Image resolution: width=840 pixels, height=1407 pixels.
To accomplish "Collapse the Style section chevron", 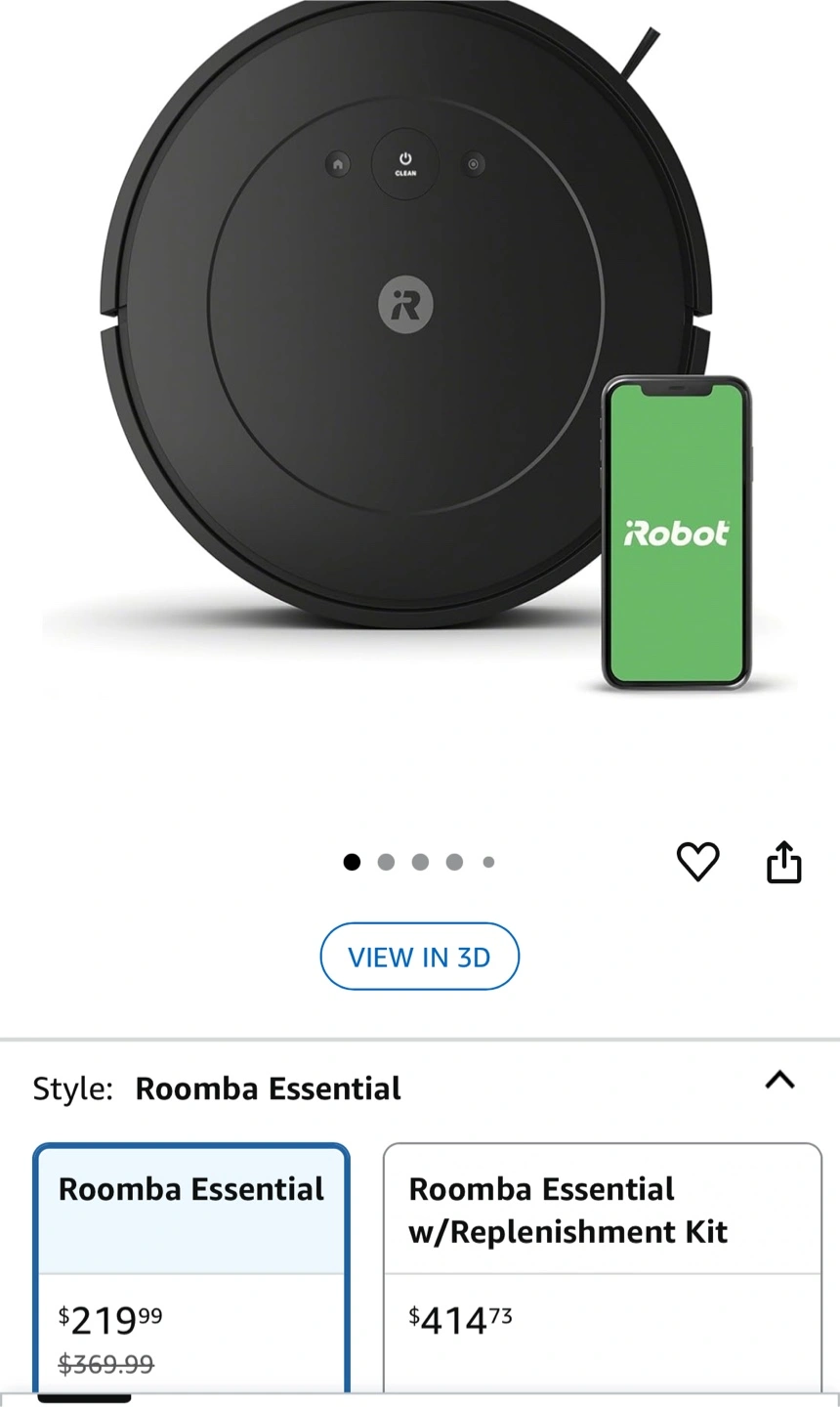I will tap(779, 1081).
